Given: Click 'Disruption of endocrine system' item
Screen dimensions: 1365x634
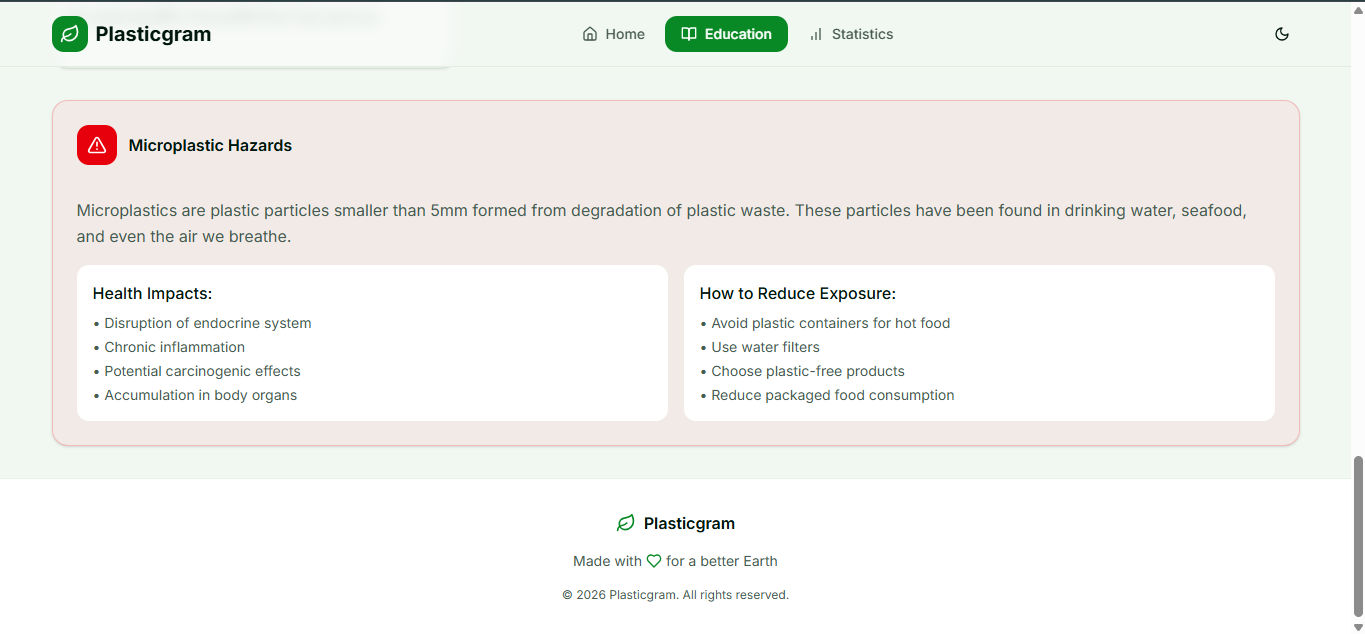Looking at the screenshot, I should click(x=202, y=323).
